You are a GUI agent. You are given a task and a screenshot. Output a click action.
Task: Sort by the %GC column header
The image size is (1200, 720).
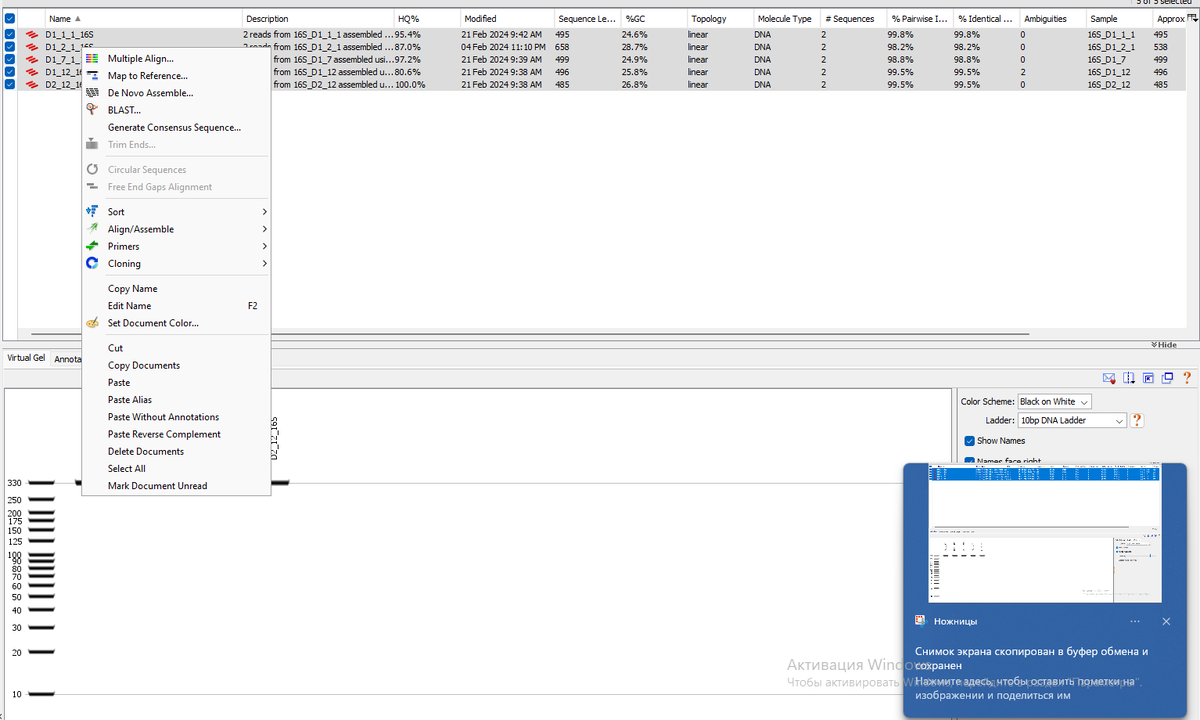[653, 18]
